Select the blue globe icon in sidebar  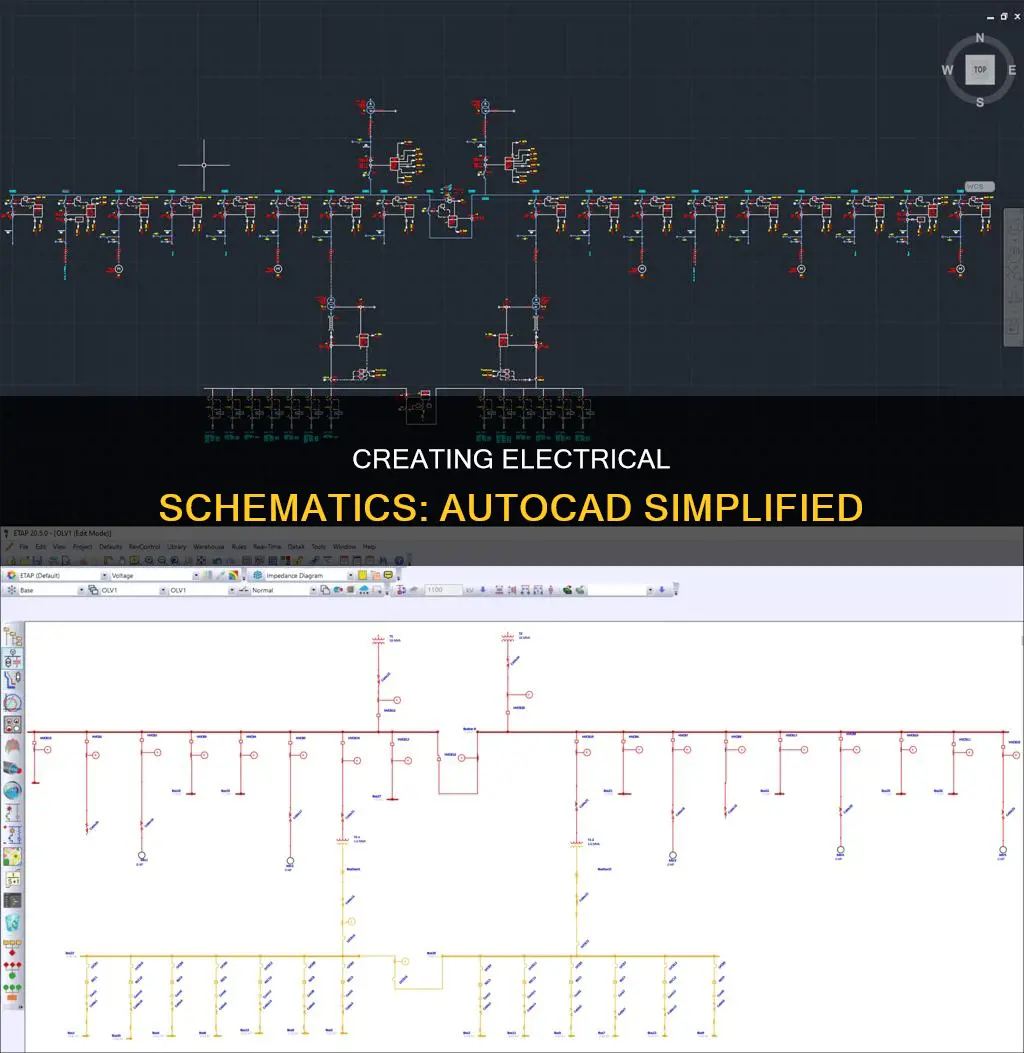(x=12, y=790)
